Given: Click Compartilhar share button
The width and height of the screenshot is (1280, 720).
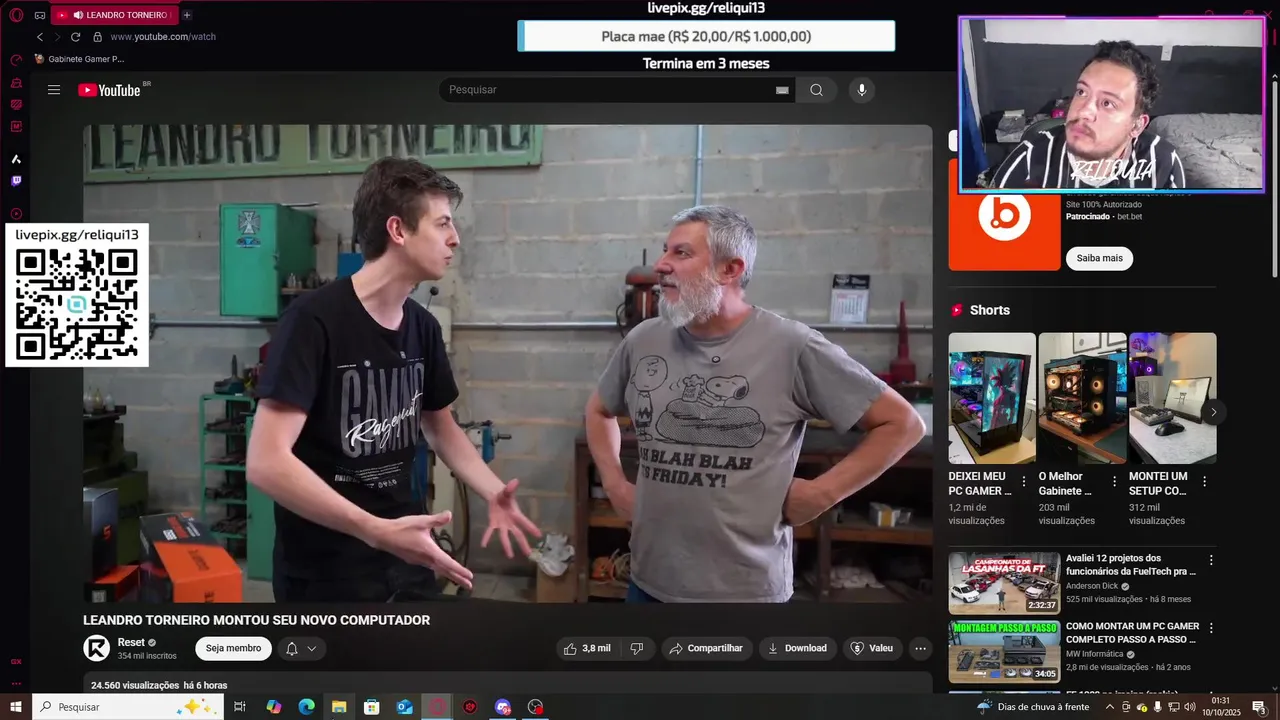Looking at the screenshot, I should pos(706,648).
